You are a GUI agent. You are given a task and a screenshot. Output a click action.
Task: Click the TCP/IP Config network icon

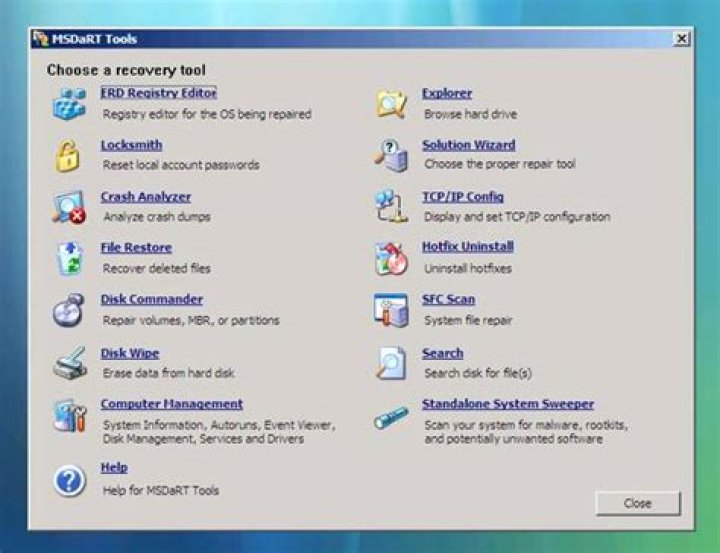pyautogui.click(x=391, y=206)
